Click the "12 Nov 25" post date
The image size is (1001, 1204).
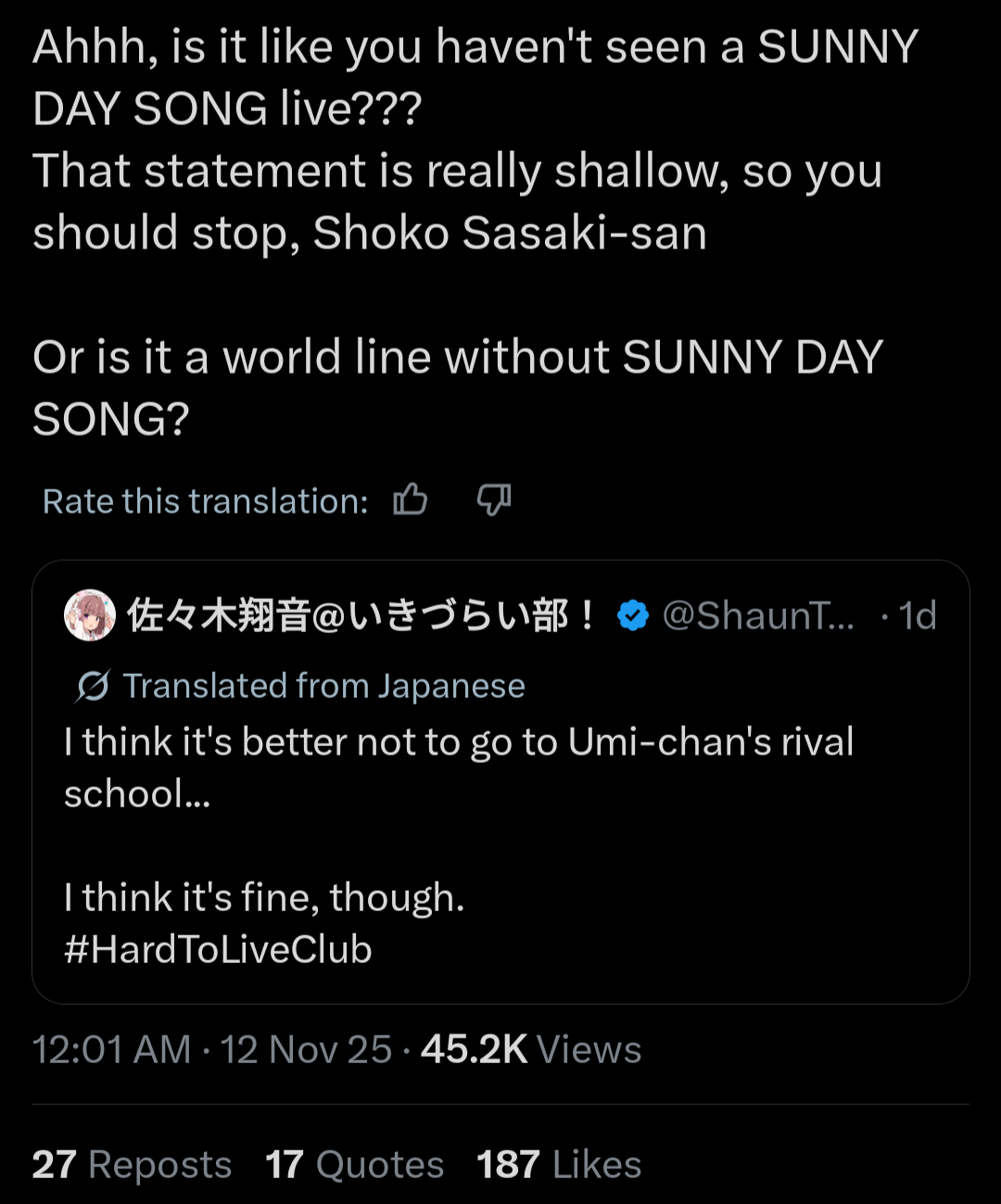(x=306, y=1049)
